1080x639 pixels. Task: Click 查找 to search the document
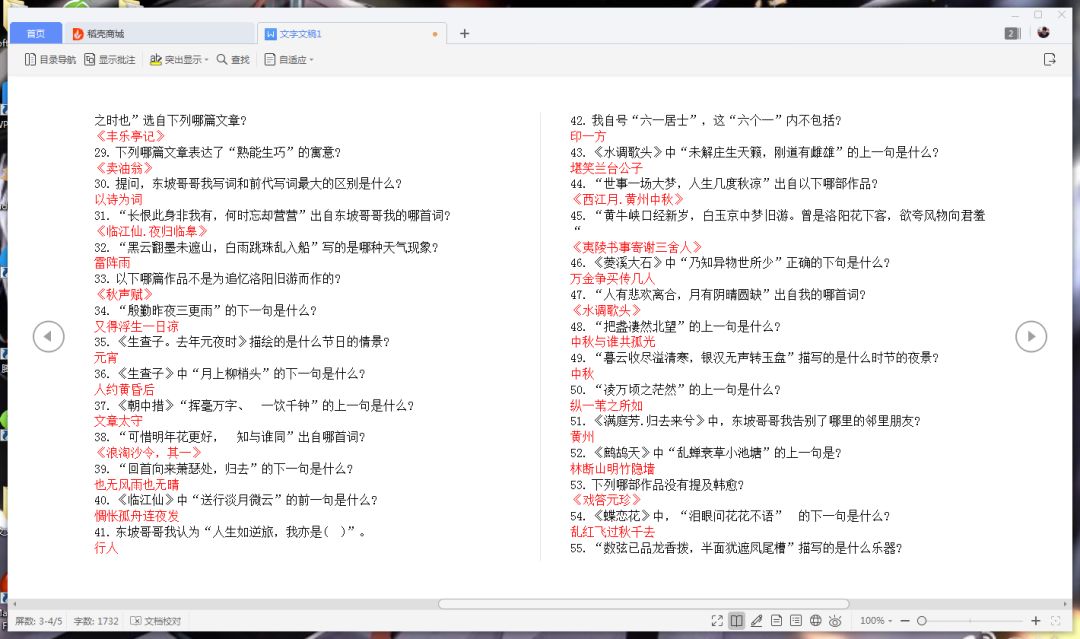click(x=233, y=60)
